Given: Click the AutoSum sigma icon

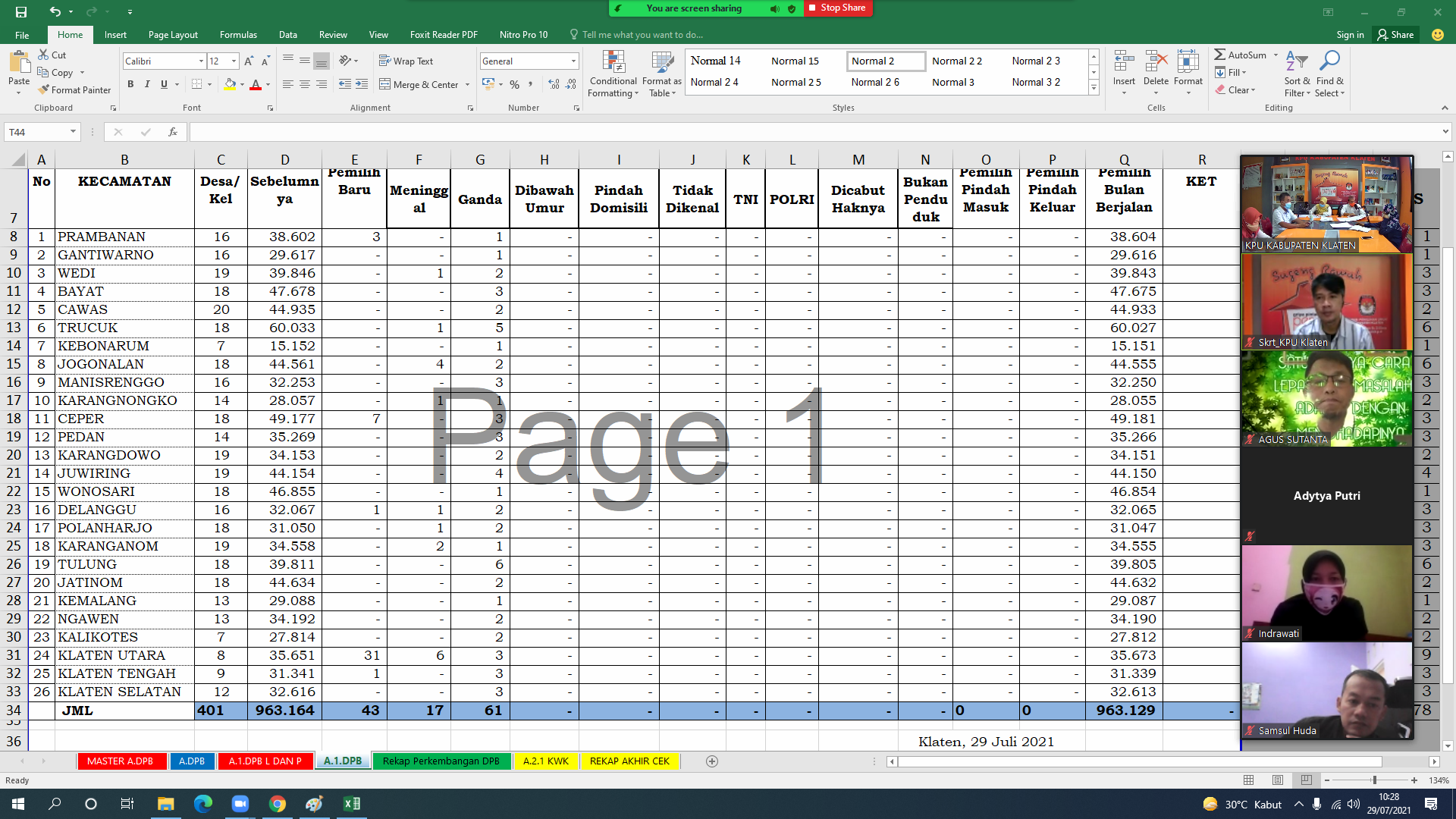Looking at the screenshot, I should pos(1219,55).
